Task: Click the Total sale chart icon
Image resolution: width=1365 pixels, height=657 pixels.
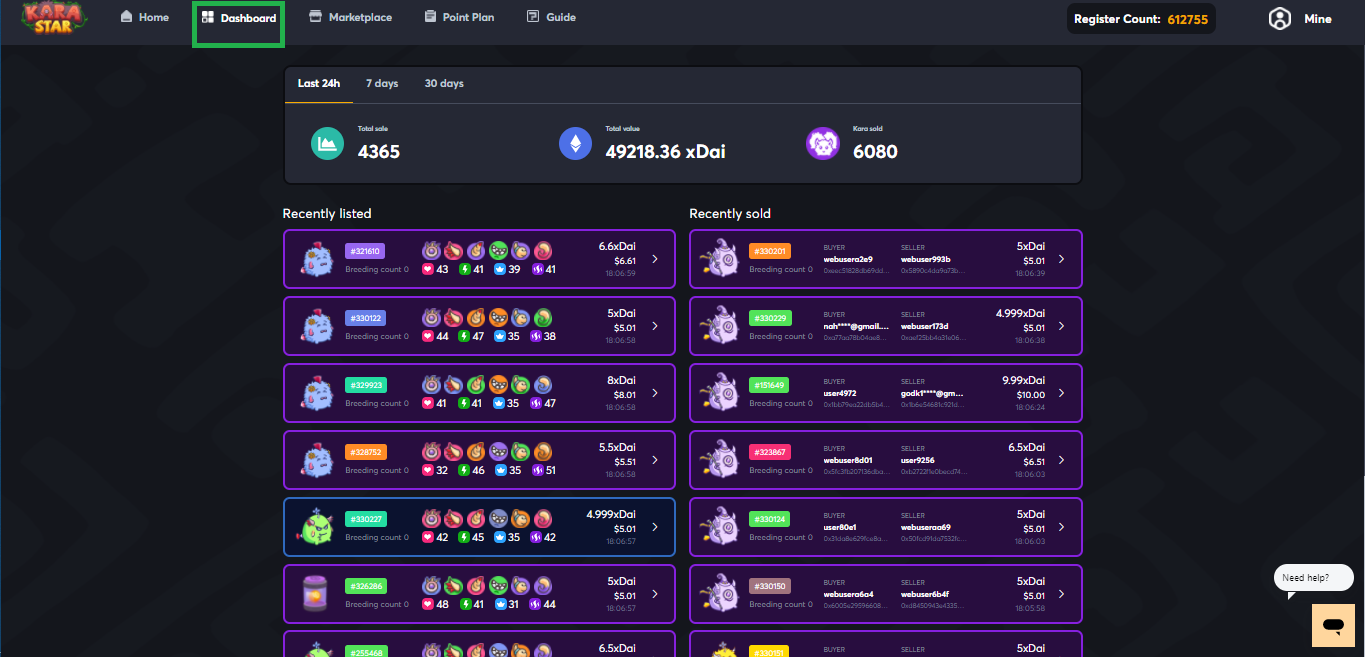Action: click(x=327, y=144)
